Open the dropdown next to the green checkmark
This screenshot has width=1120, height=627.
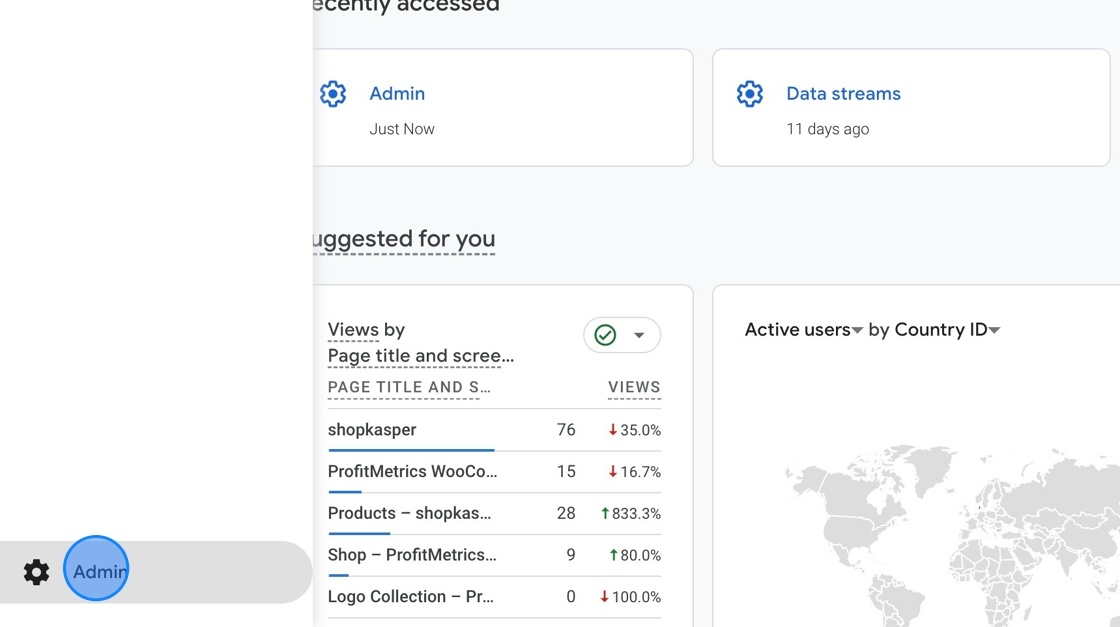640,335
